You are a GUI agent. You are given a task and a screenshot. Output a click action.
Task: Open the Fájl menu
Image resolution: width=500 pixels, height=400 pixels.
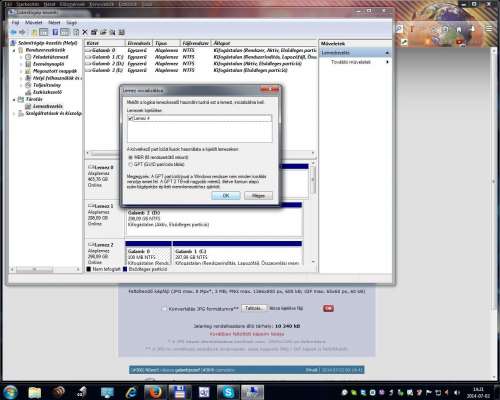pyautogui.click(x=15, y=22)
